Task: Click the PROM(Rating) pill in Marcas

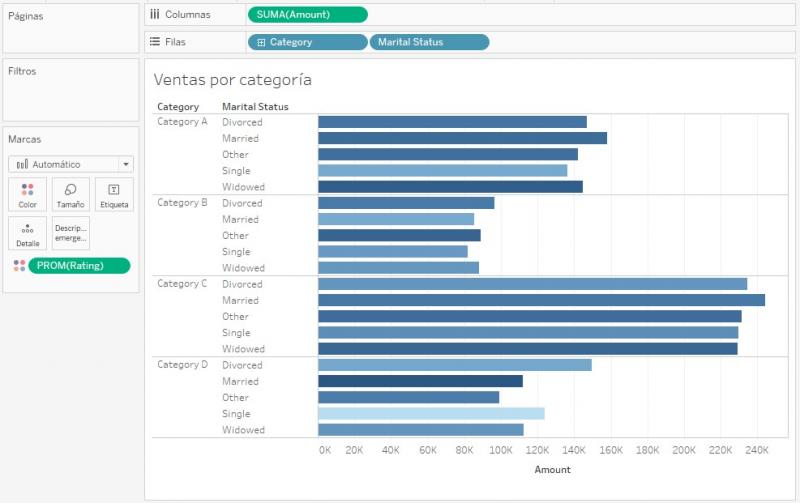Action: (x=79, y=265)
